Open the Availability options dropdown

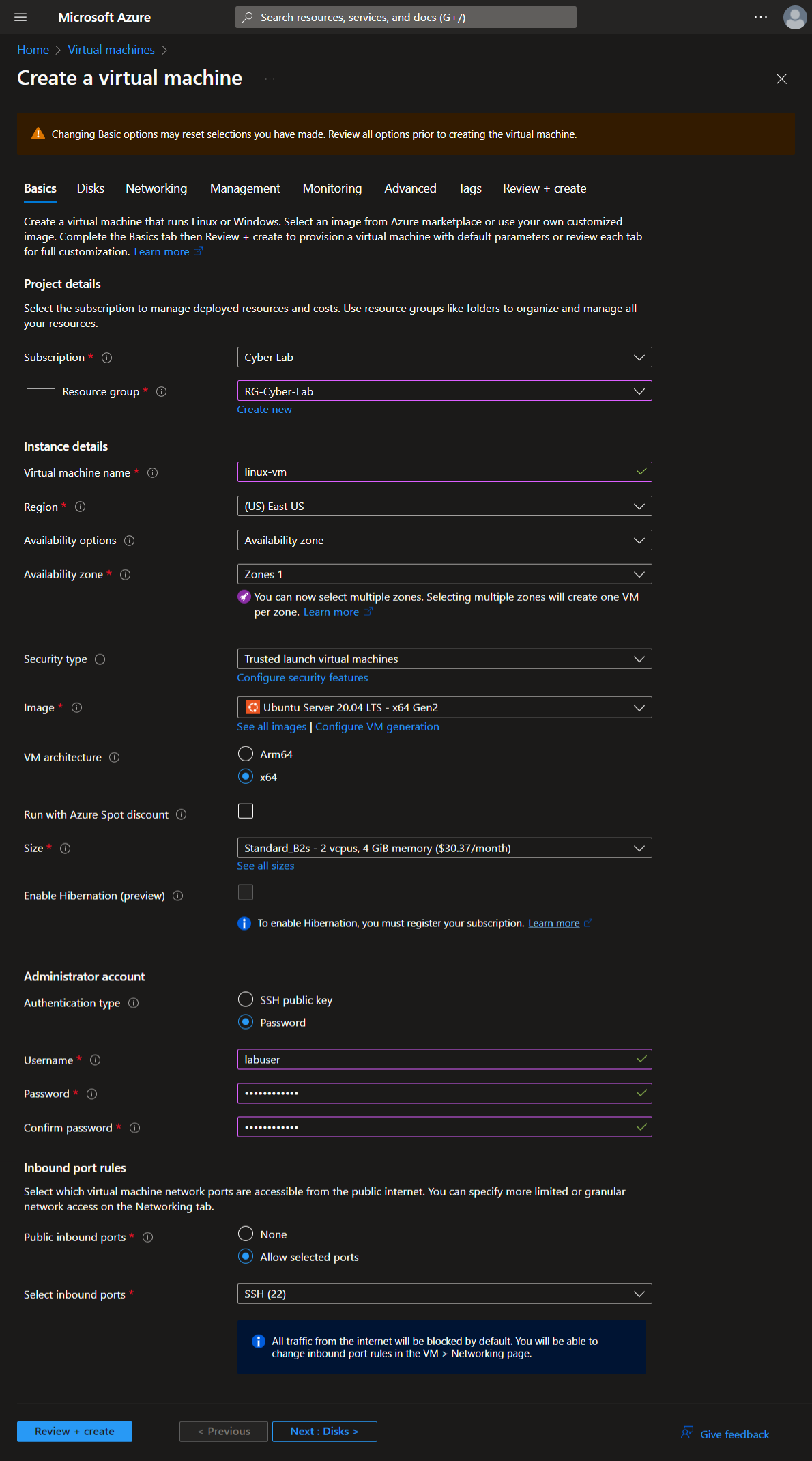click(x=444, y=540)
